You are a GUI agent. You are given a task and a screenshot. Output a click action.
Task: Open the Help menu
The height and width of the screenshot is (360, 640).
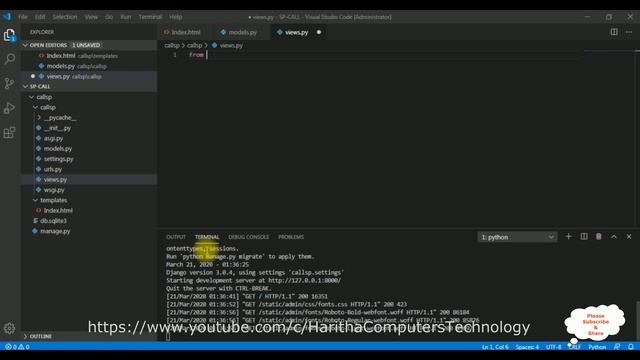[x=176, y=17]
